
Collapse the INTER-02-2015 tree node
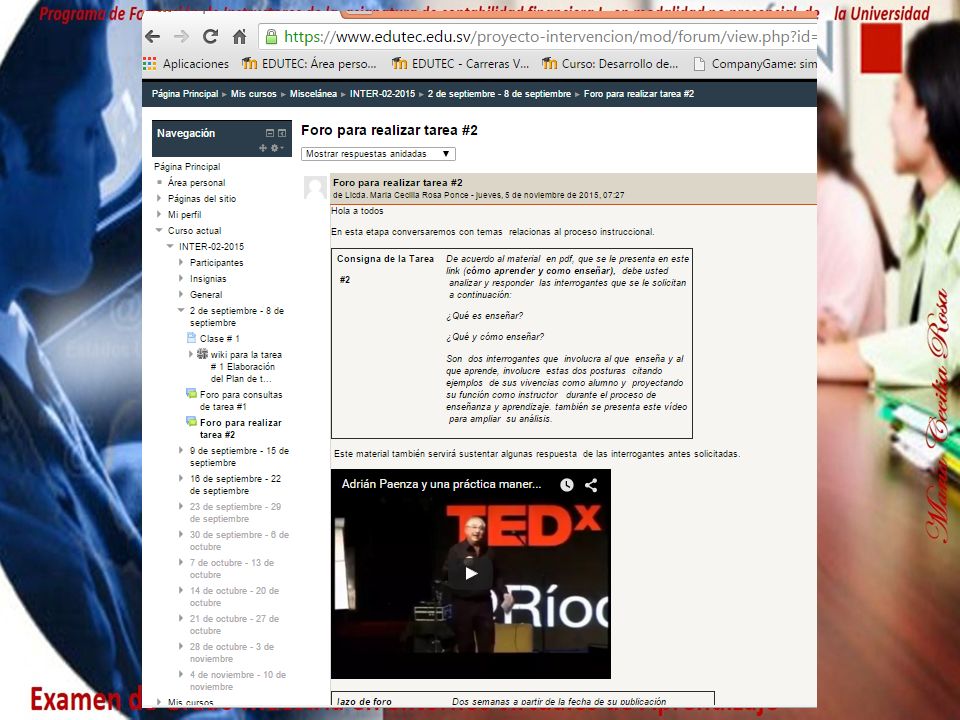click(x=170, y=246)
